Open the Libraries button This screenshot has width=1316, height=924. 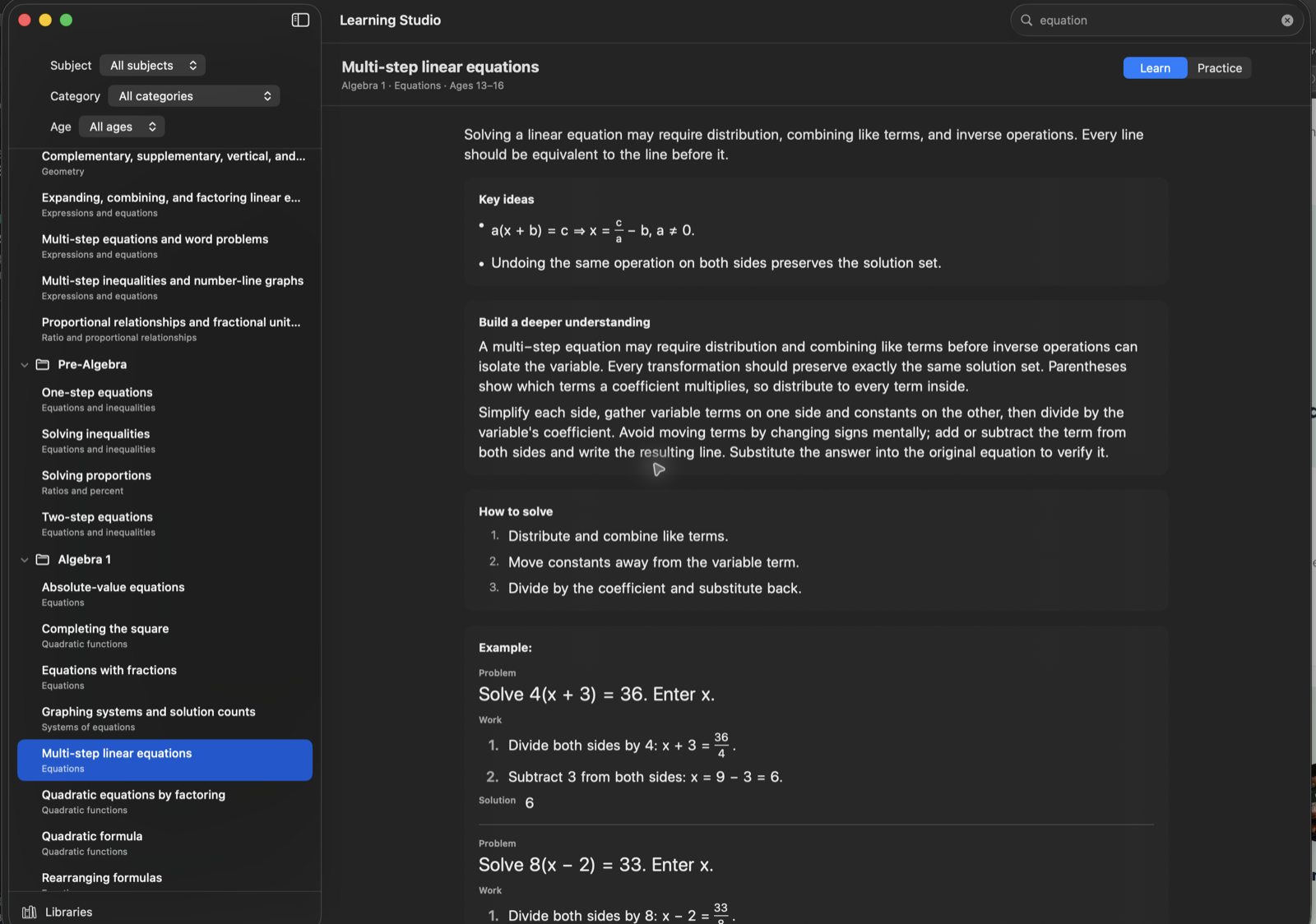tap(58, 912)
